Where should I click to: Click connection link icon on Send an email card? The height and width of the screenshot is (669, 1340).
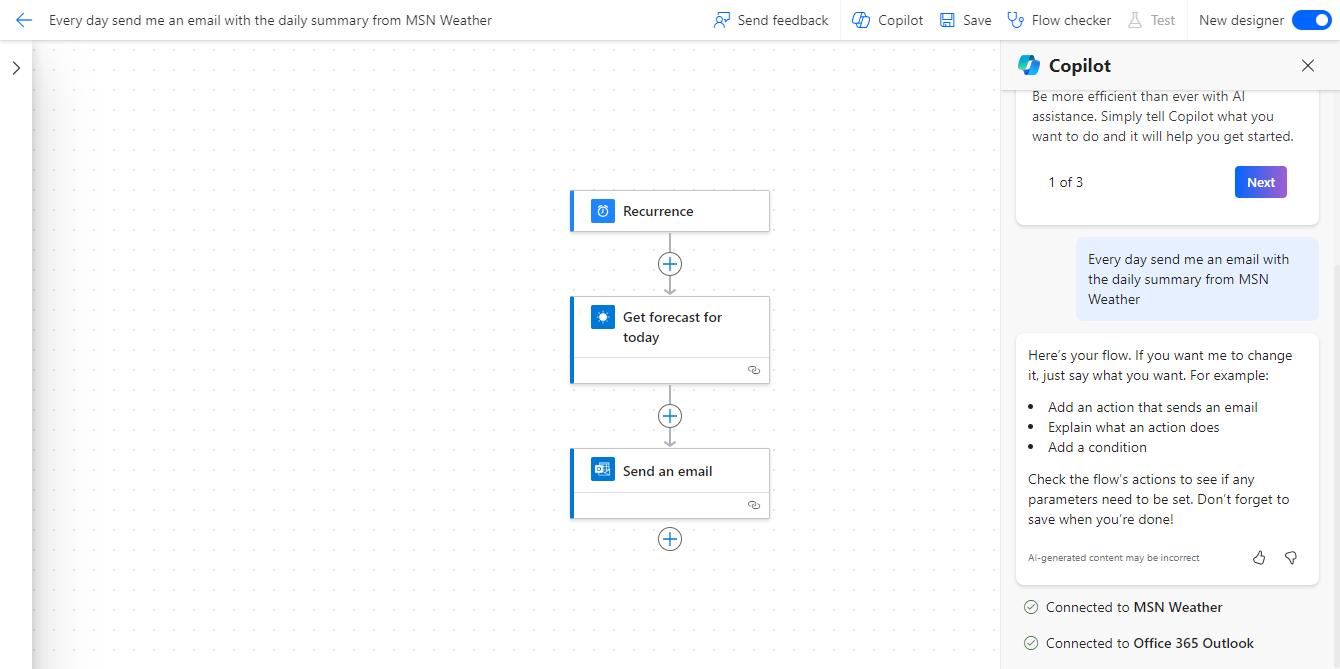coord(754,505)
